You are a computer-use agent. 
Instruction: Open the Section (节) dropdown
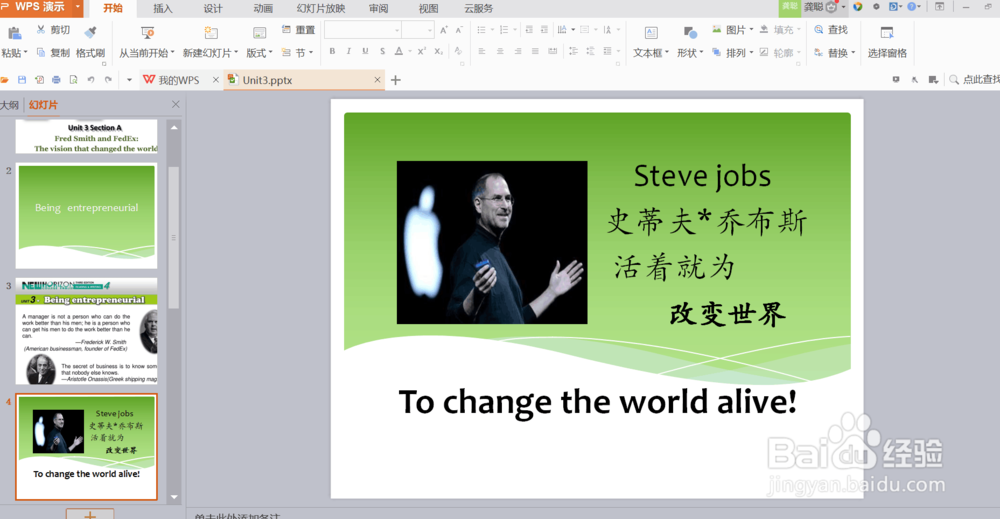[298, 53]
